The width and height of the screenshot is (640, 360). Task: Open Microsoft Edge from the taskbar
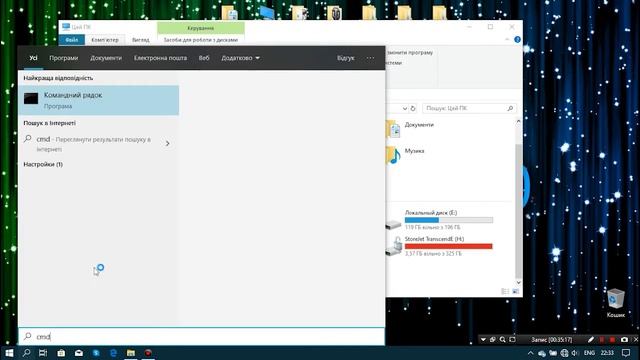(113, 353)
